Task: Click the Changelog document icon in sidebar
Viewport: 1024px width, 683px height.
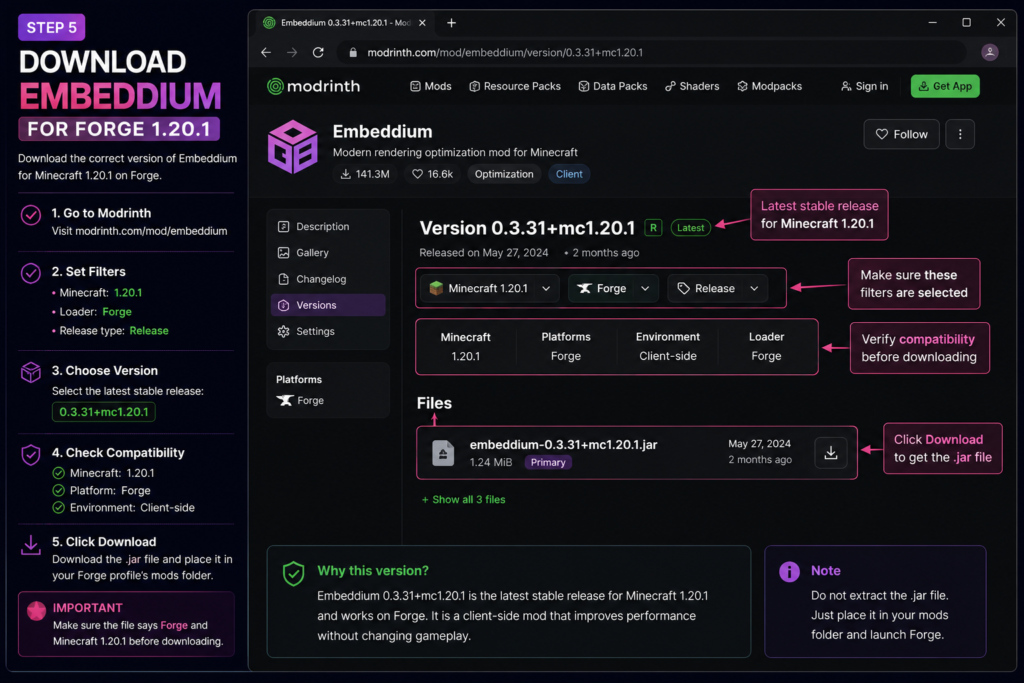Action: 283,279
